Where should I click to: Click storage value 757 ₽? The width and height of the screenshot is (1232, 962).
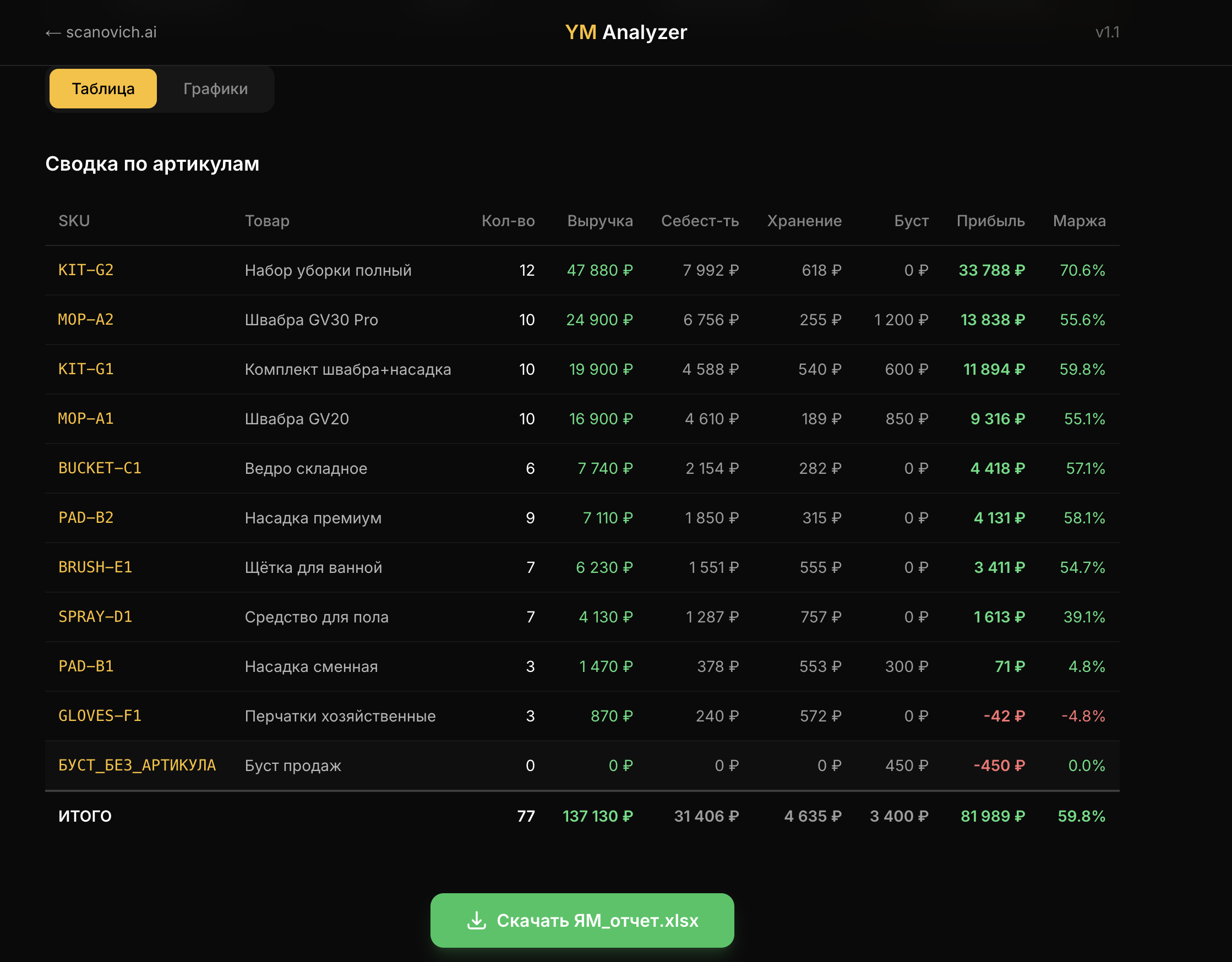coord(821,617)
